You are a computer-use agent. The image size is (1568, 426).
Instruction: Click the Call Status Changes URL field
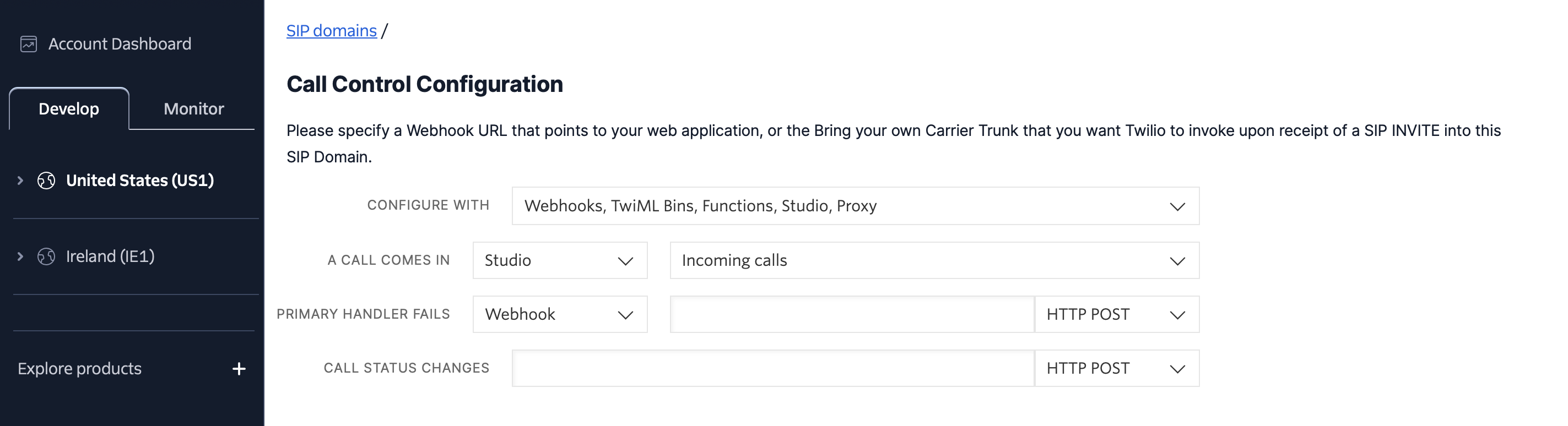pyautogui.click(x=772, y=368)
